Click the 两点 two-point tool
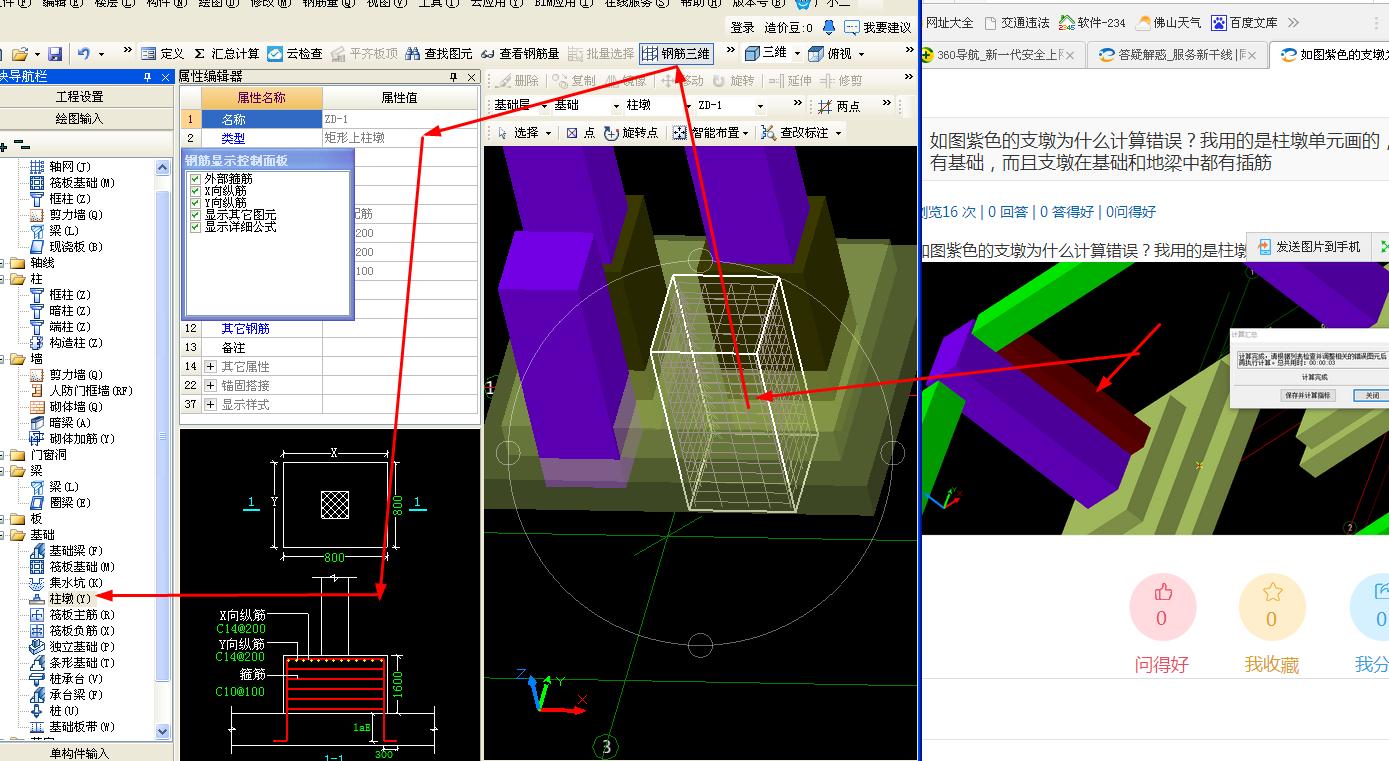This screenshot has width=1389, height=761. pos(839,106)
